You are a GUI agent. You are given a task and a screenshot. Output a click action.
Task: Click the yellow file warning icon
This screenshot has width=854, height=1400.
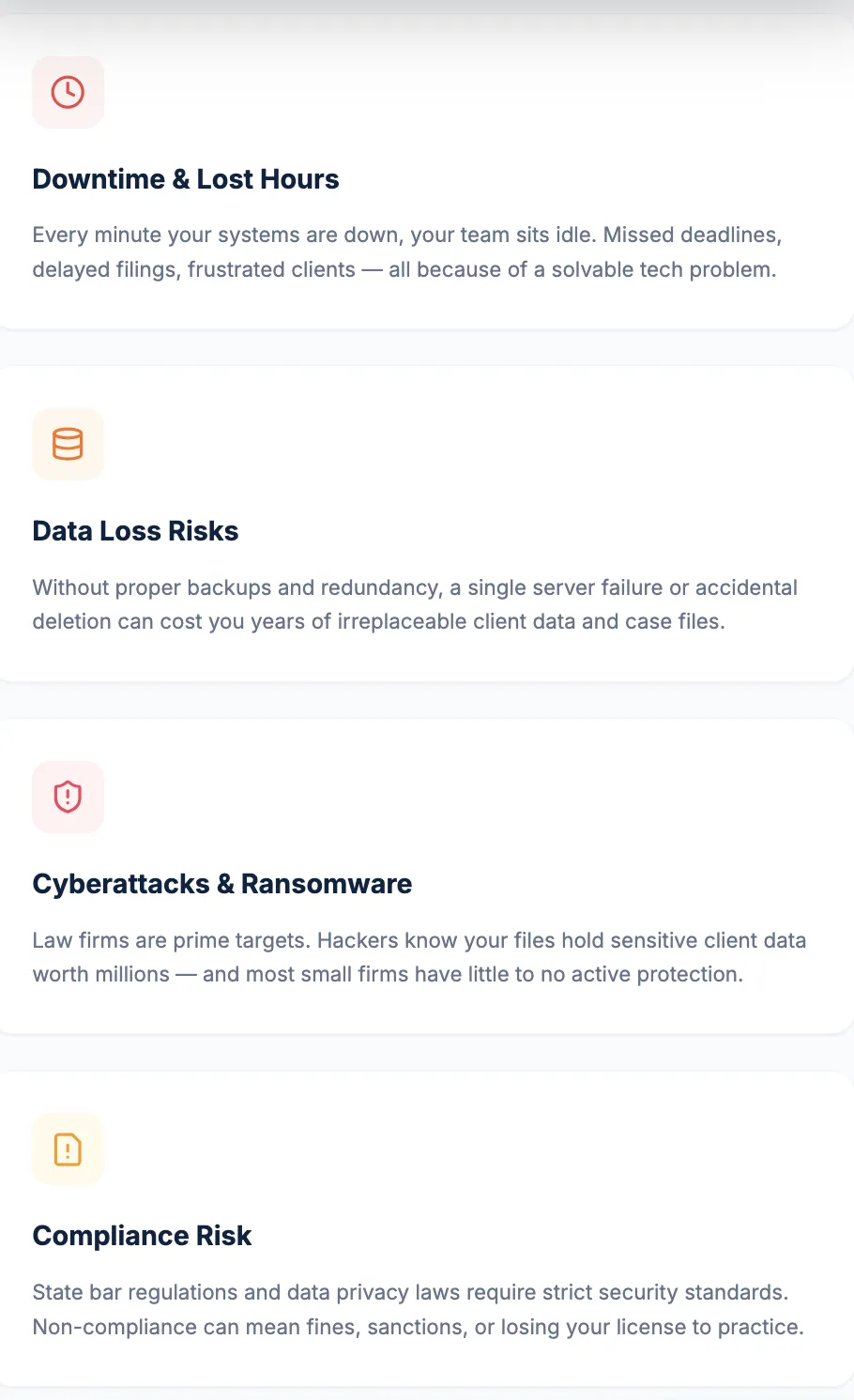click(68, 1149)
